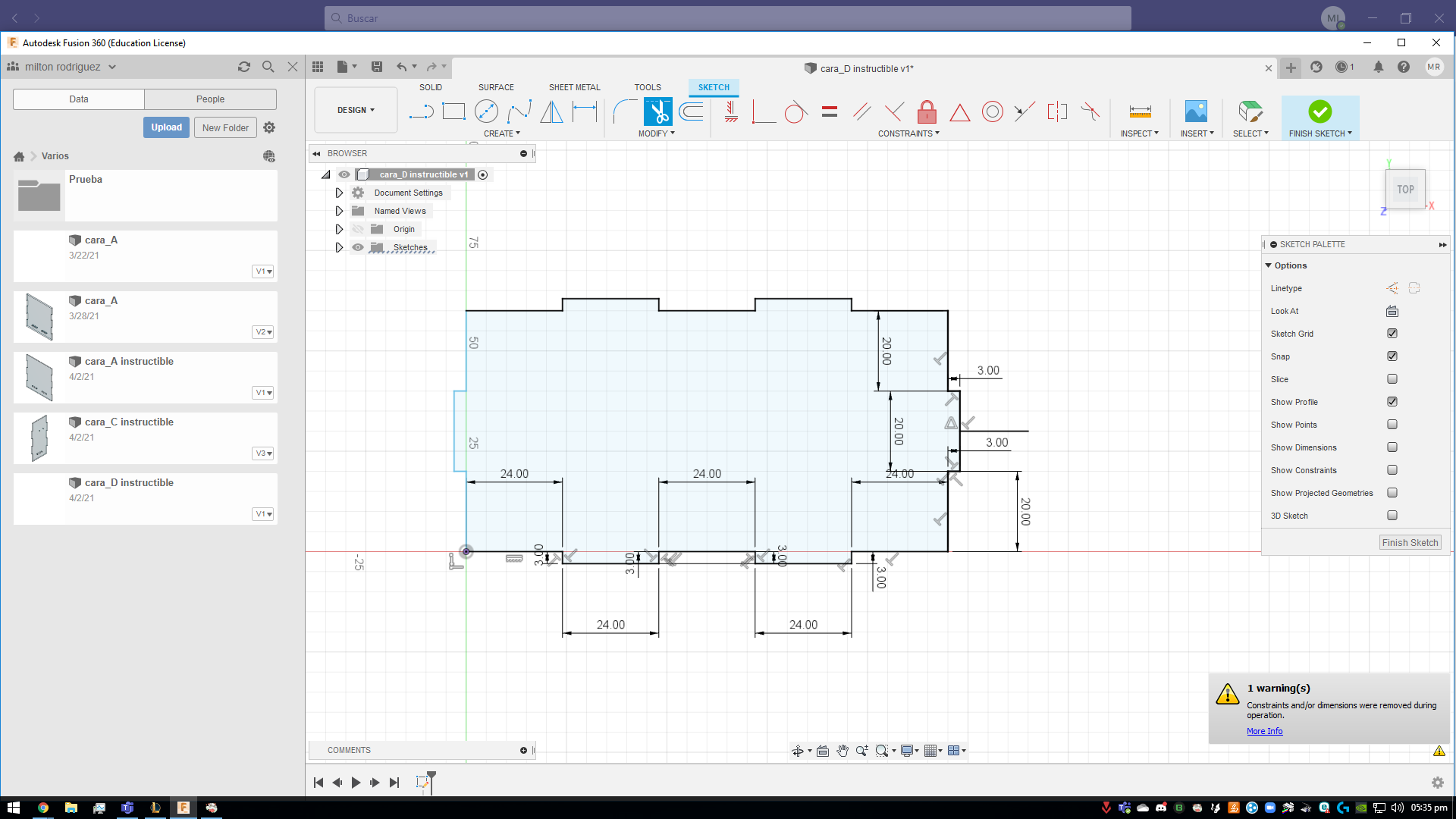Click the Save icon in the toolbar

pos(377,67)
